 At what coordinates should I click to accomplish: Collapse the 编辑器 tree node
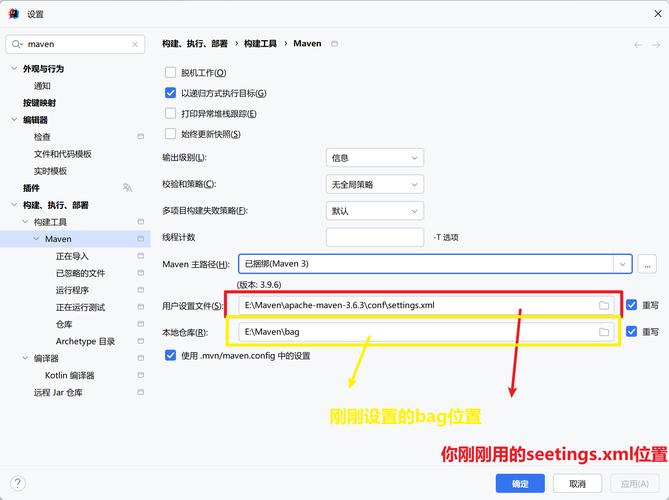(x=14, y=119)
